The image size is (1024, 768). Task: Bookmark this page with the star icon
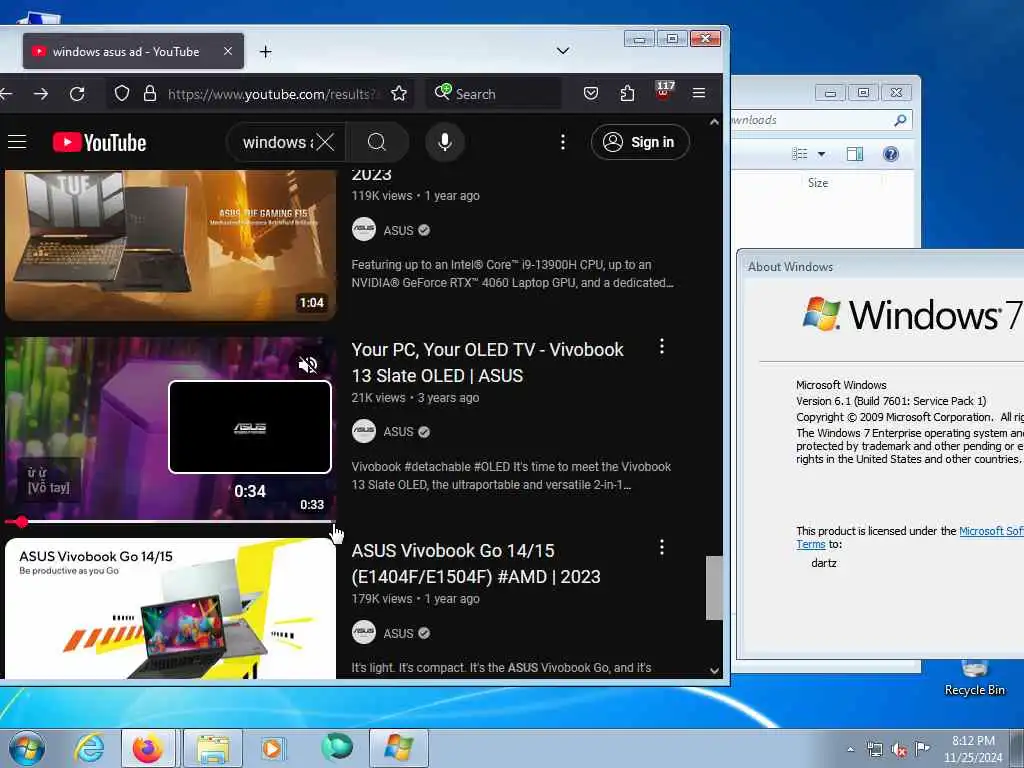click(399, 93)
